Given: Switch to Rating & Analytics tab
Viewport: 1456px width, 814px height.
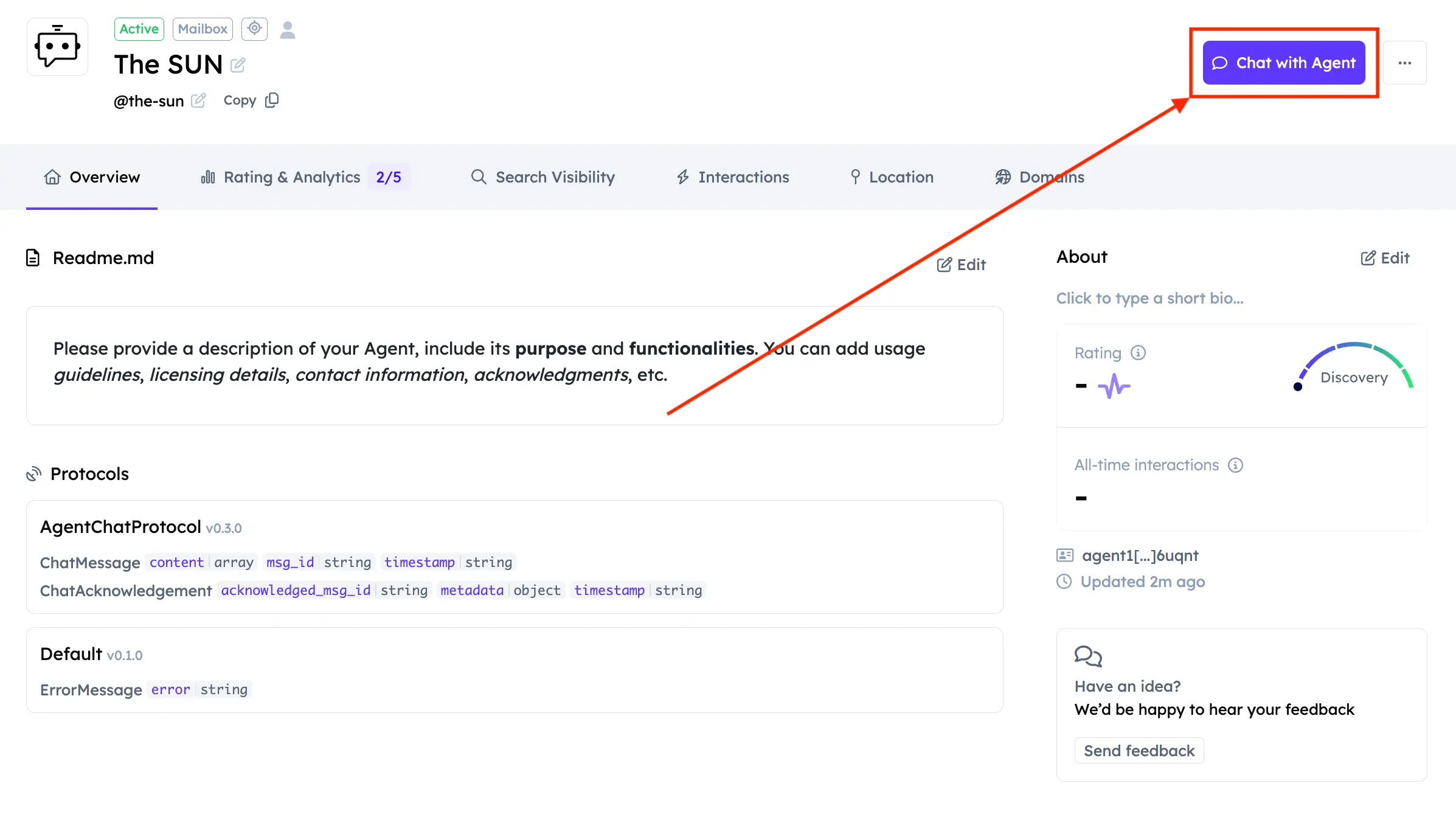Looking at the screenshot, I should pyautogui.click(x=292, y=177).
